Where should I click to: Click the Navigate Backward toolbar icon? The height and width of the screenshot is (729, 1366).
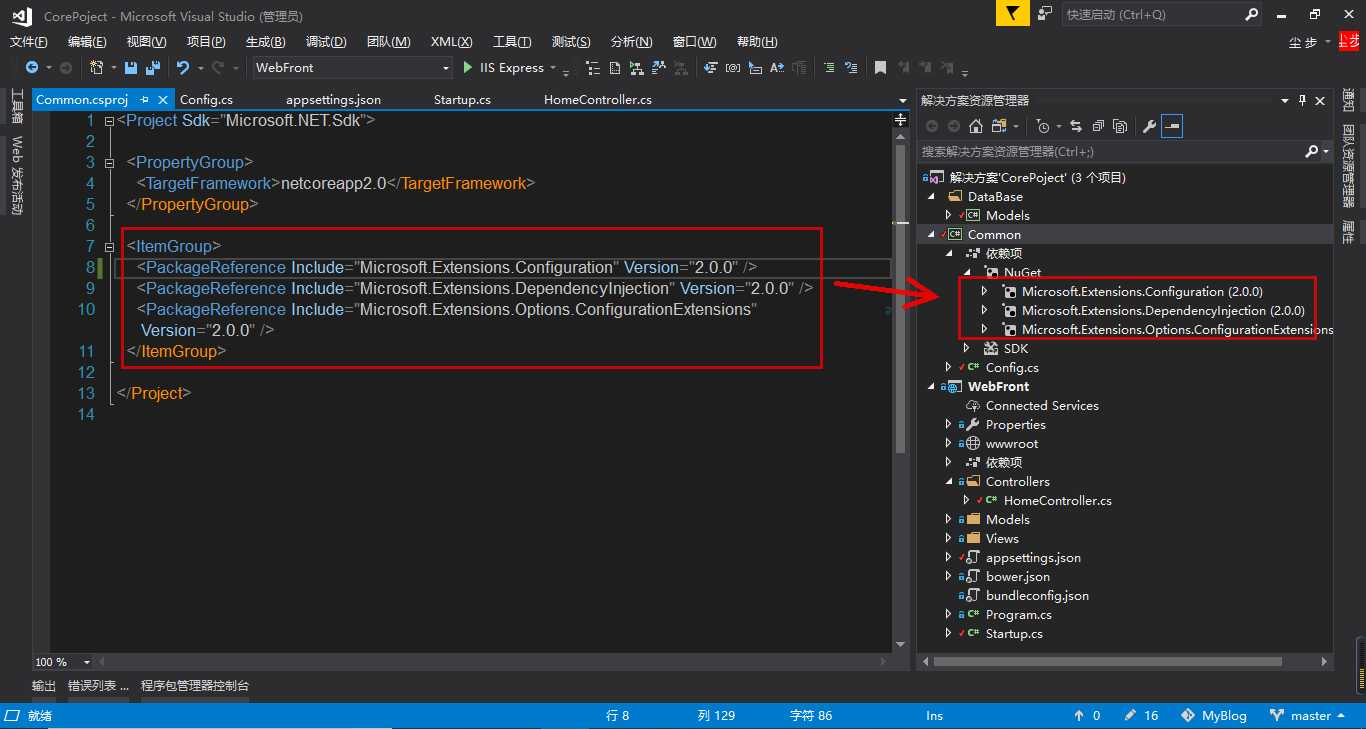pyautogui.click(x=32, y=68)
